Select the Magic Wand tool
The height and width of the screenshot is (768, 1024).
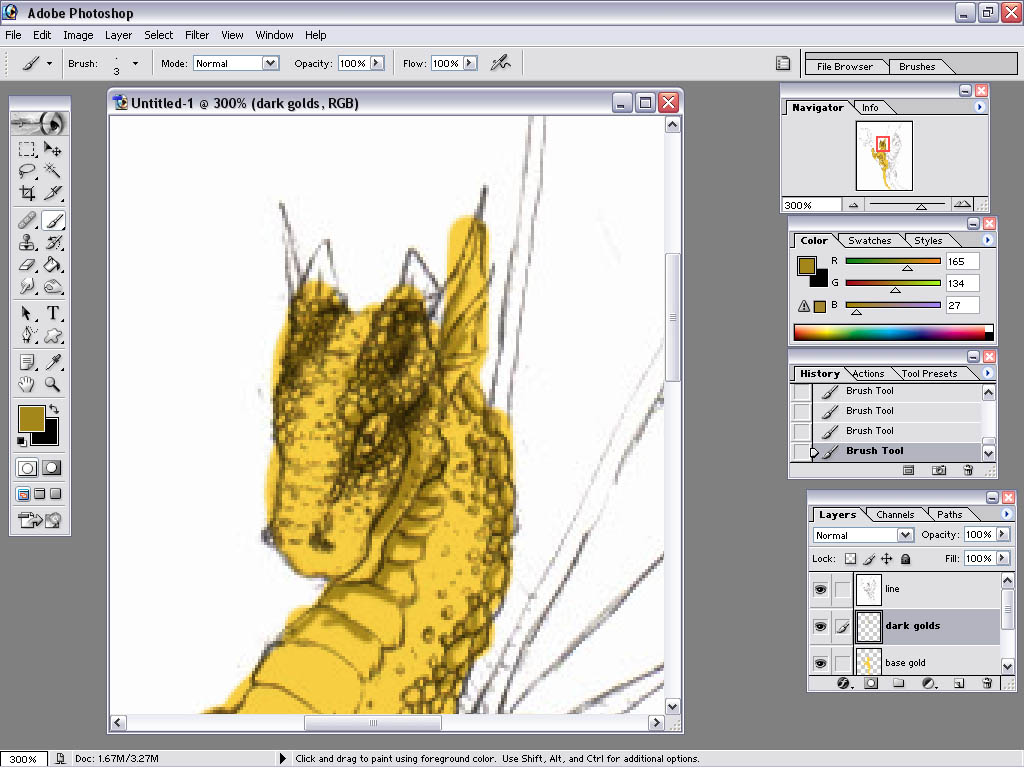(x=53, y=171)
